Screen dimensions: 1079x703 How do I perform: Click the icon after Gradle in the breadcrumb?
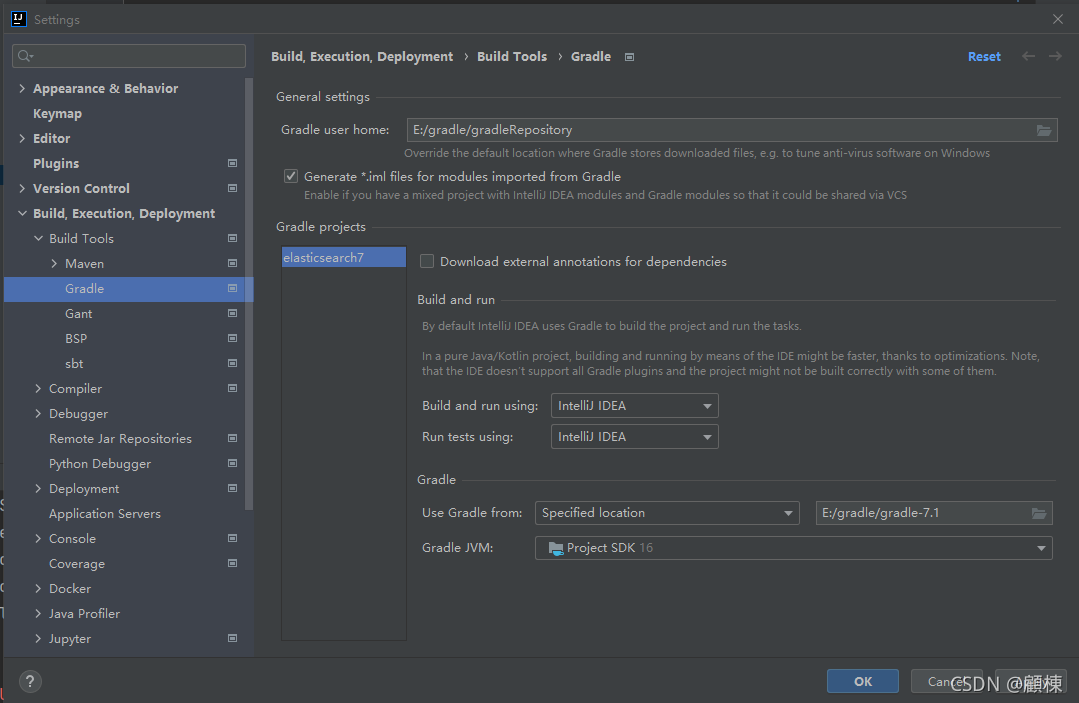click(x=629, y=57)
